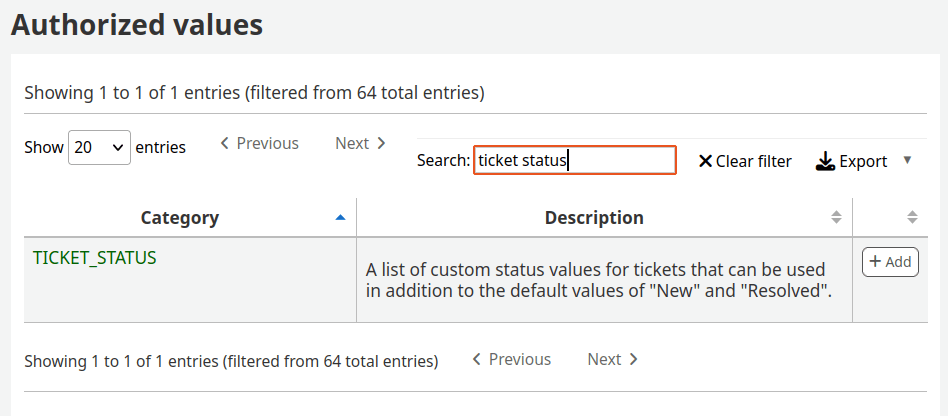Sort table by Description column header
Screen dimensions: 948x416
pos(594,218)
